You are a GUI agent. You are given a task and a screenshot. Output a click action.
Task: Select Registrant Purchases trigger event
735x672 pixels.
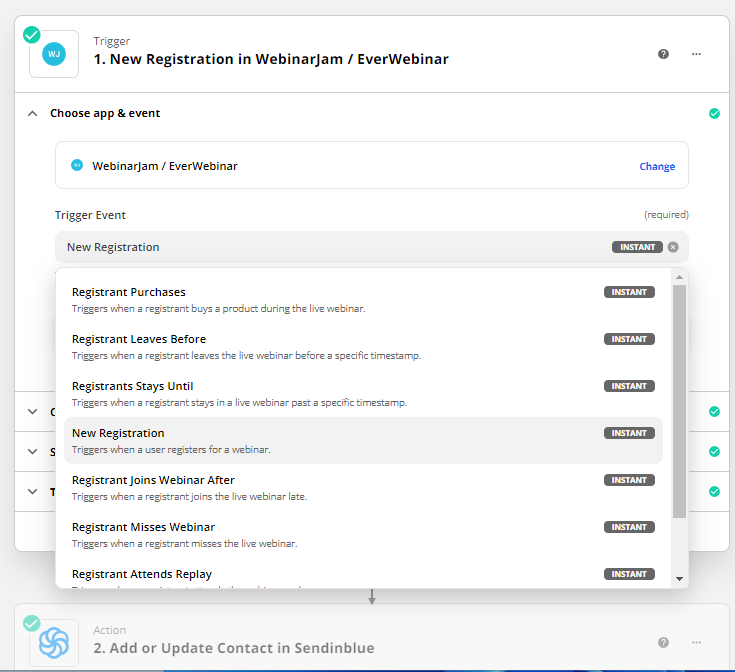pyautogui.click(x=363, y=300)
